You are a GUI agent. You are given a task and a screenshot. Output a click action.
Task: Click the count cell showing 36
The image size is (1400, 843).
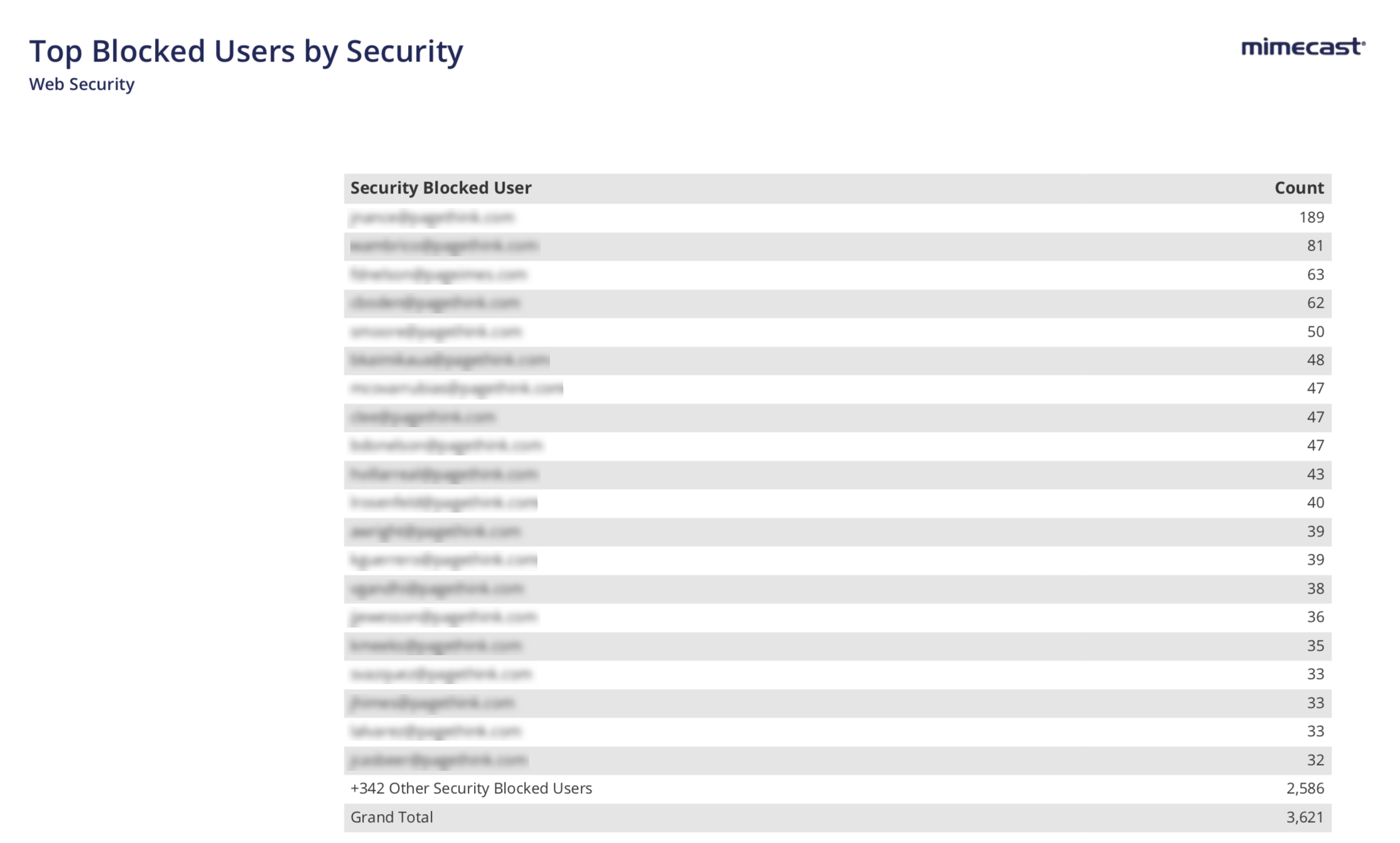[x=1315, y=617]
